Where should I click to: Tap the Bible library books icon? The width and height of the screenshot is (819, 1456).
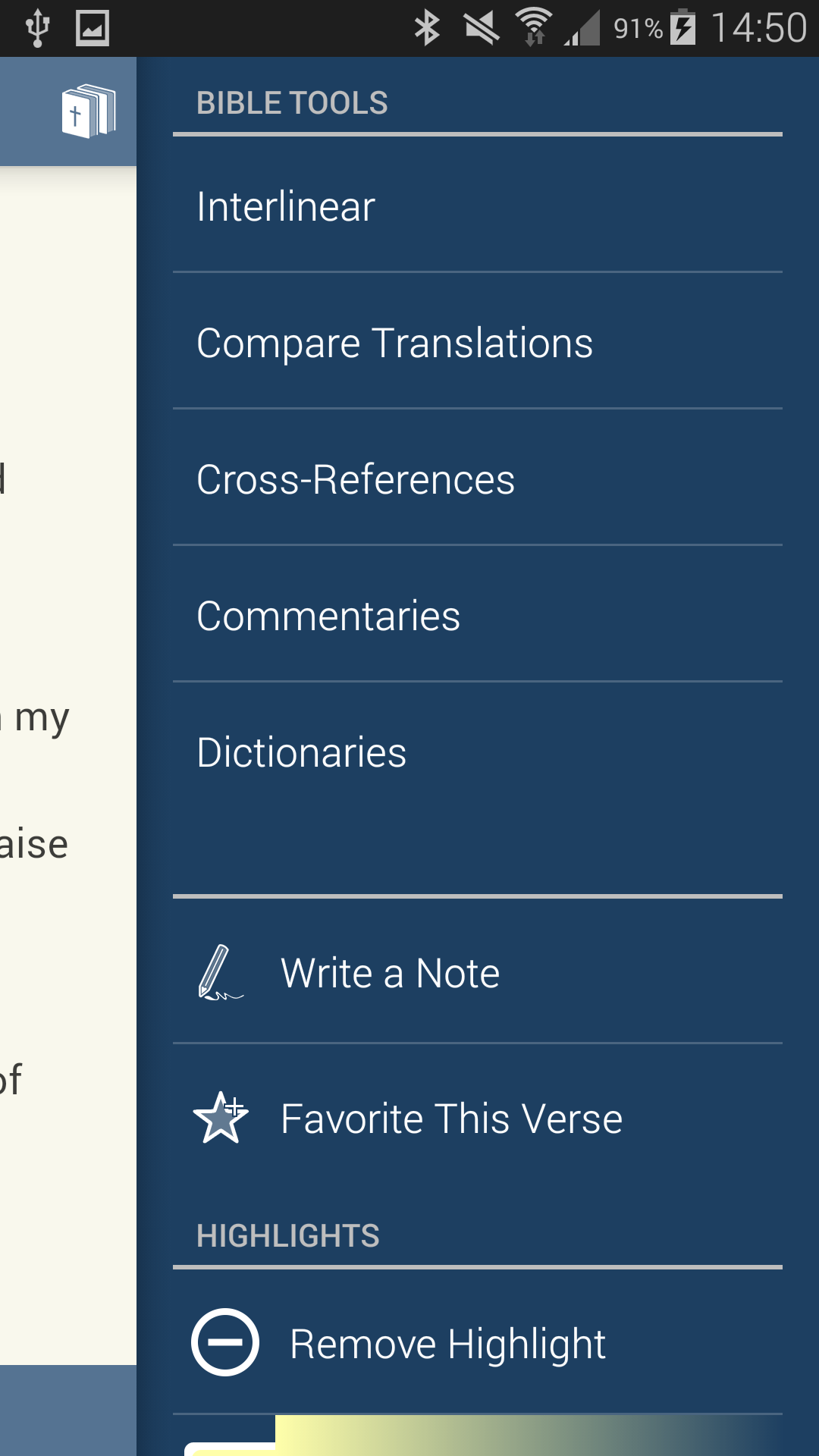88,111
